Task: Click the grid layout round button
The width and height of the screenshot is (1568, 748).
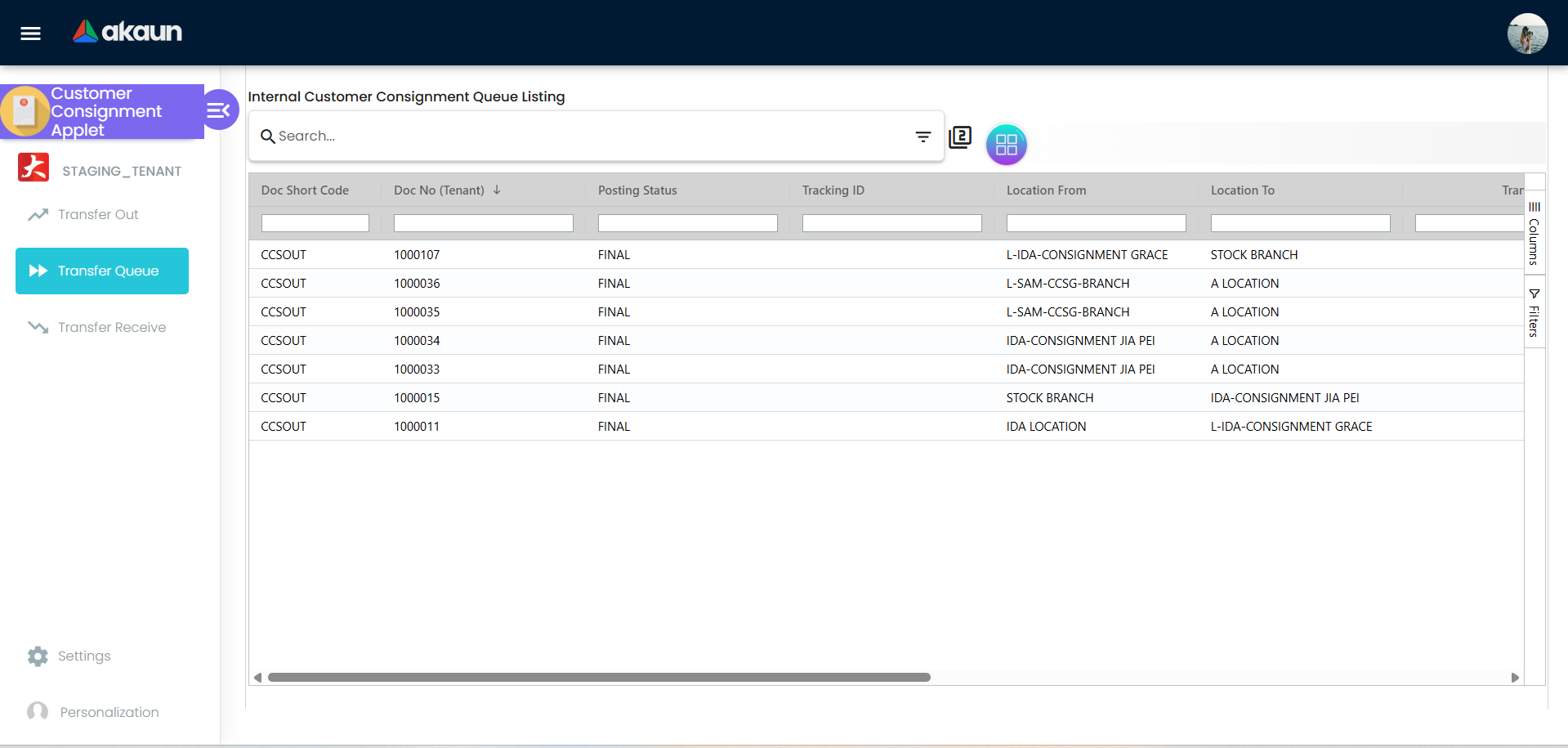Action: coord(1006,145)
